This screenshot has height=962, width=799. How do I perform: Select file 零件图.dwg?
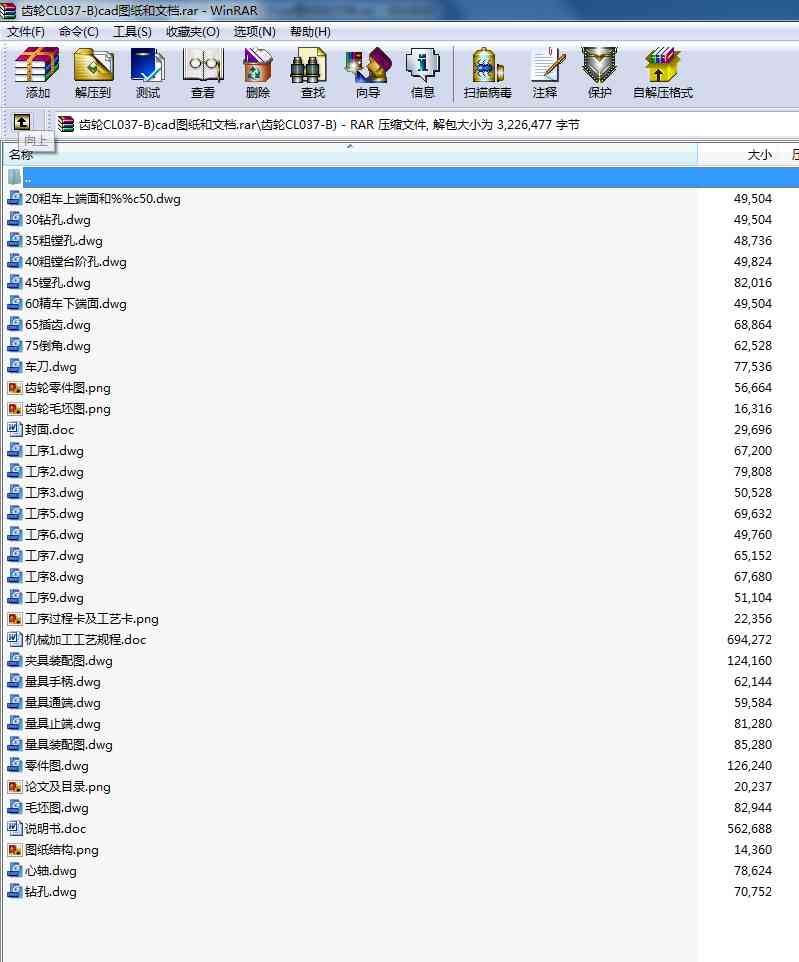click(x=57, y=766)
